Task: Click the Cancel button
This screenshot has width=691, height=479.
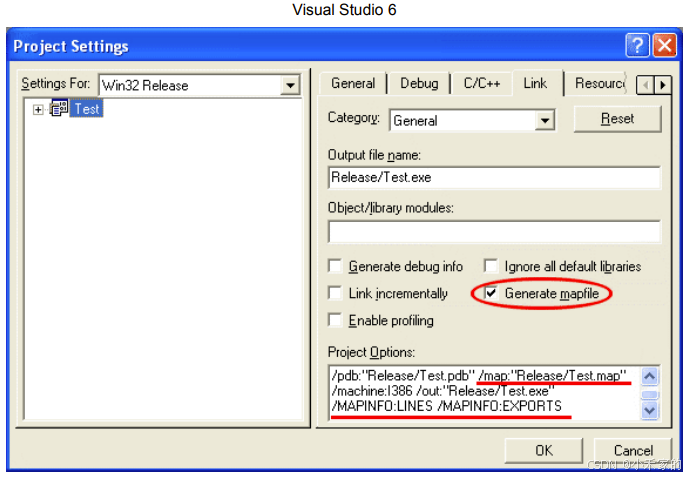Action: coord(633,450)
